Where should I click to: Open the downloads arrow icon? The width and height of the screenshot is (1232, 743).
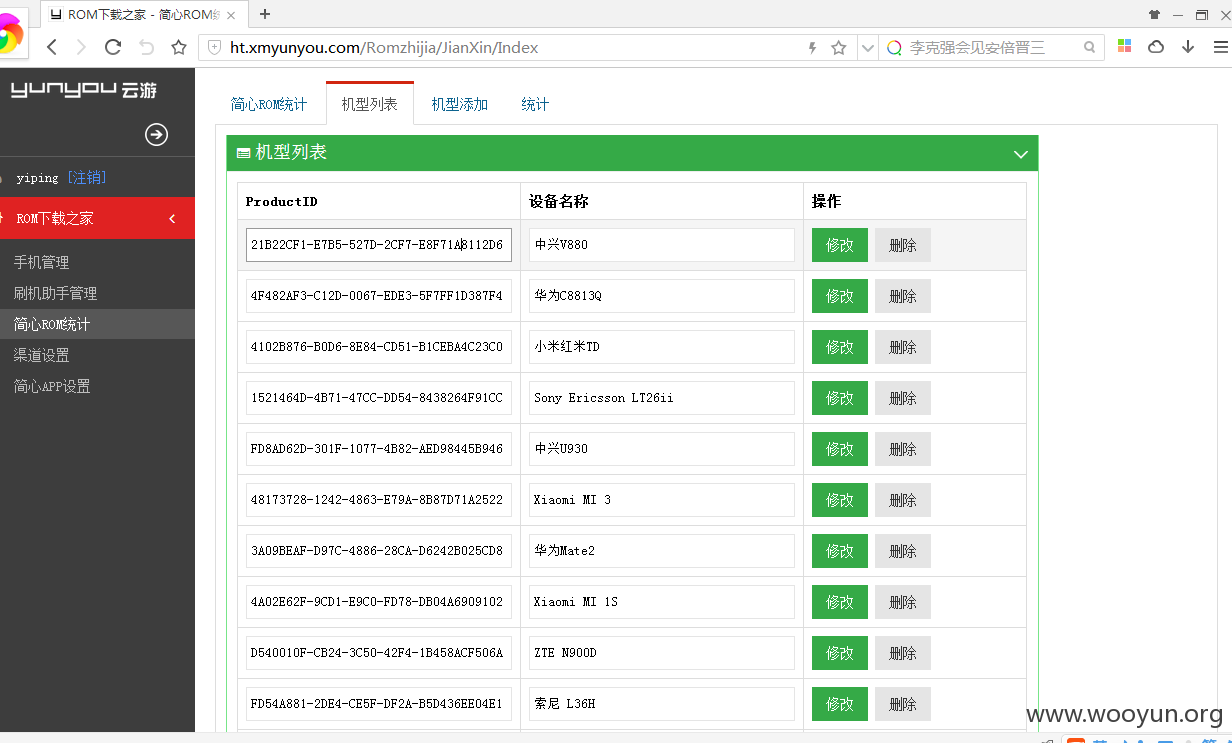tap(1188, 47)
